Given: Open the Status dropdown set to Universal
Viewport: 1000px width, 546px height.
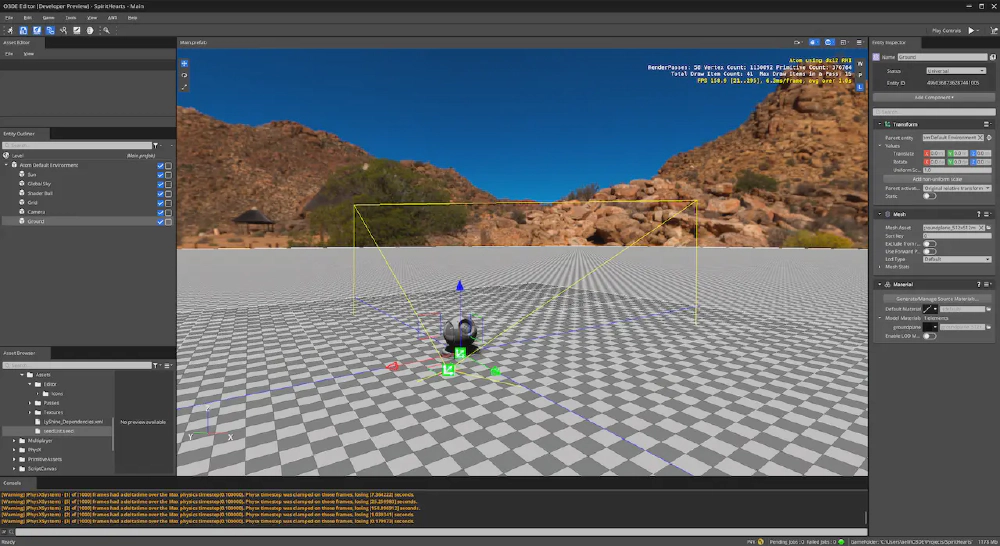Looking at the screenshot, I should tap(955, 71).
